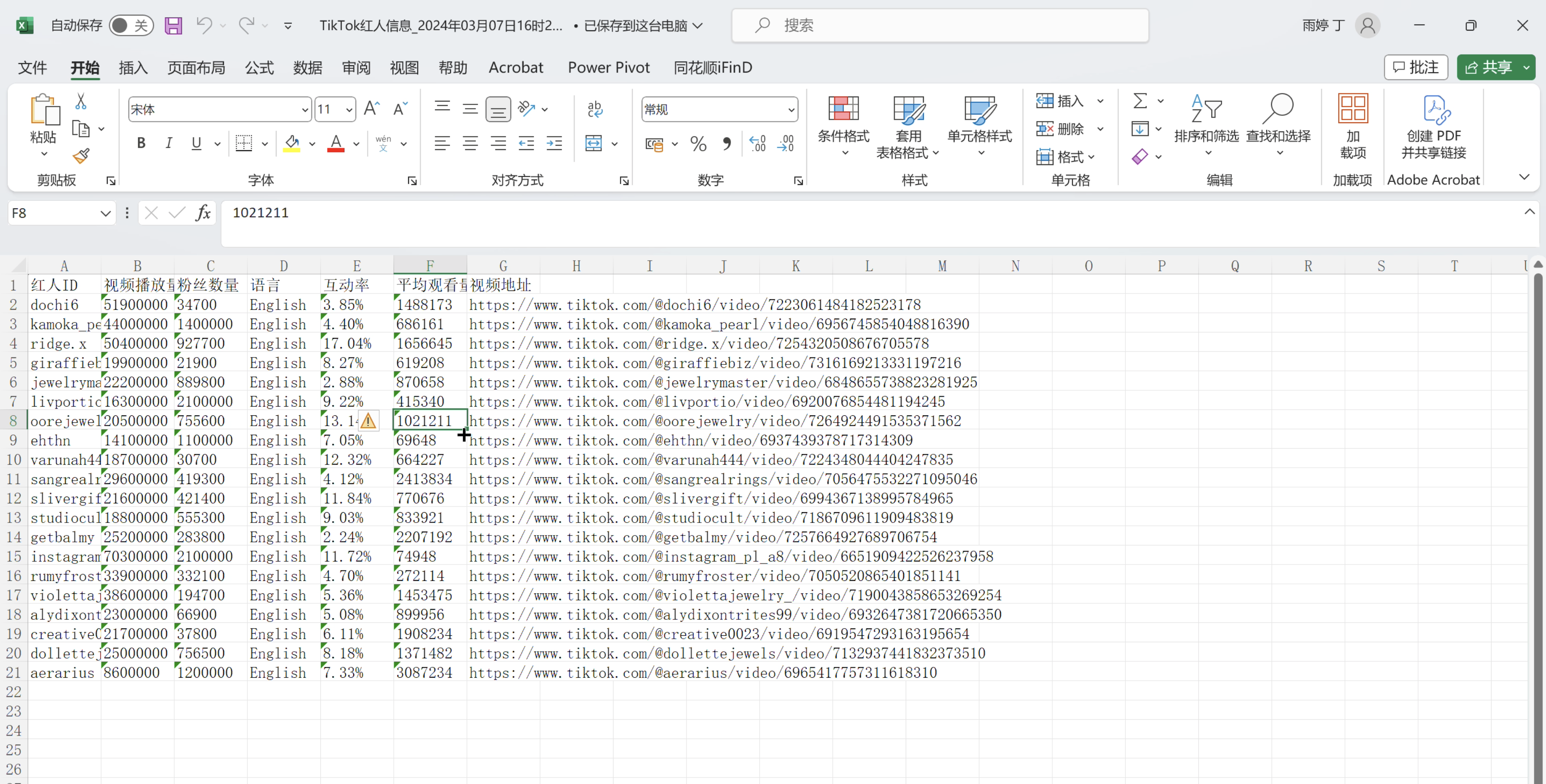The height and width of the screenshot is (784, 1546).
Task: Select column F header
Action: (430, 265)
